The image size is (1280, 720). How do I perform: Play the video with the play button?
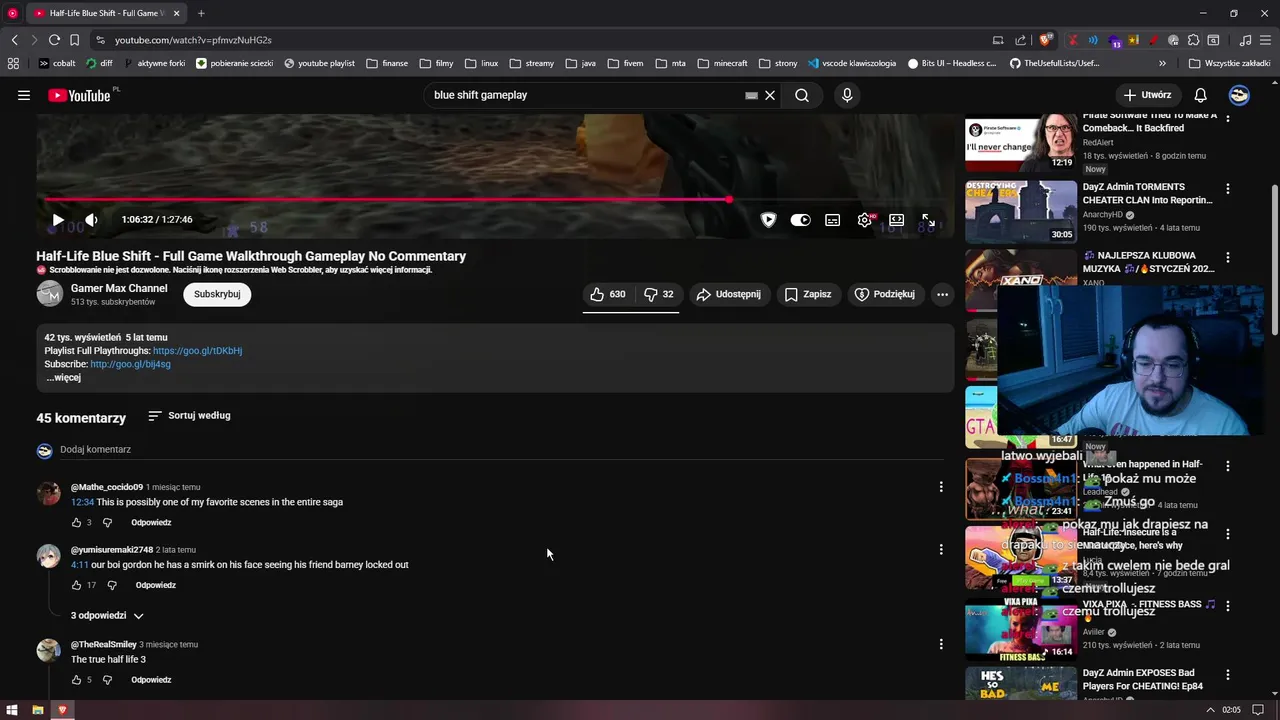point(58,220)
